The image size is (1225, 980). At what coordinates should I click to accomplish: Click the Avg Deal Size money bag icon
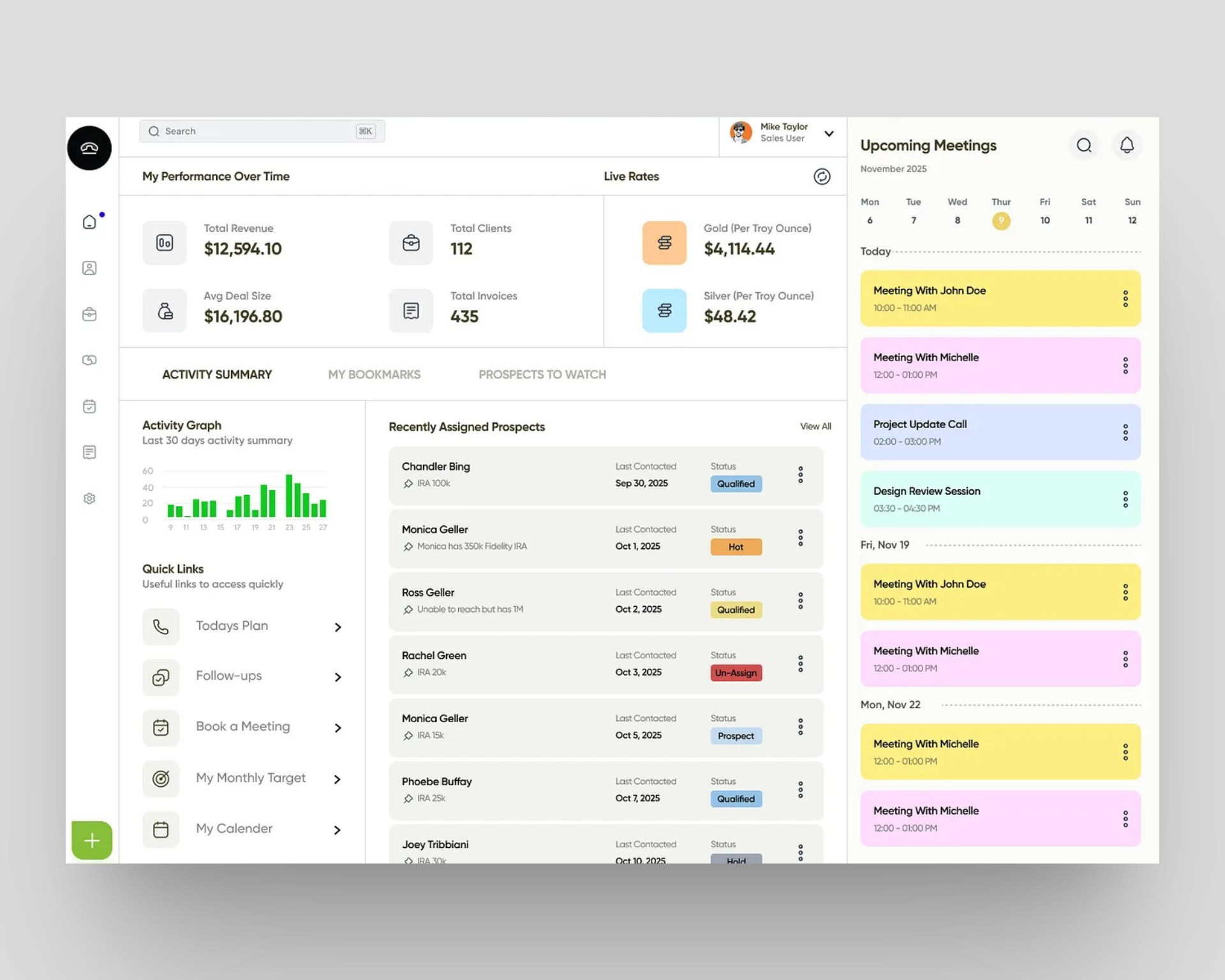(165, 311)
